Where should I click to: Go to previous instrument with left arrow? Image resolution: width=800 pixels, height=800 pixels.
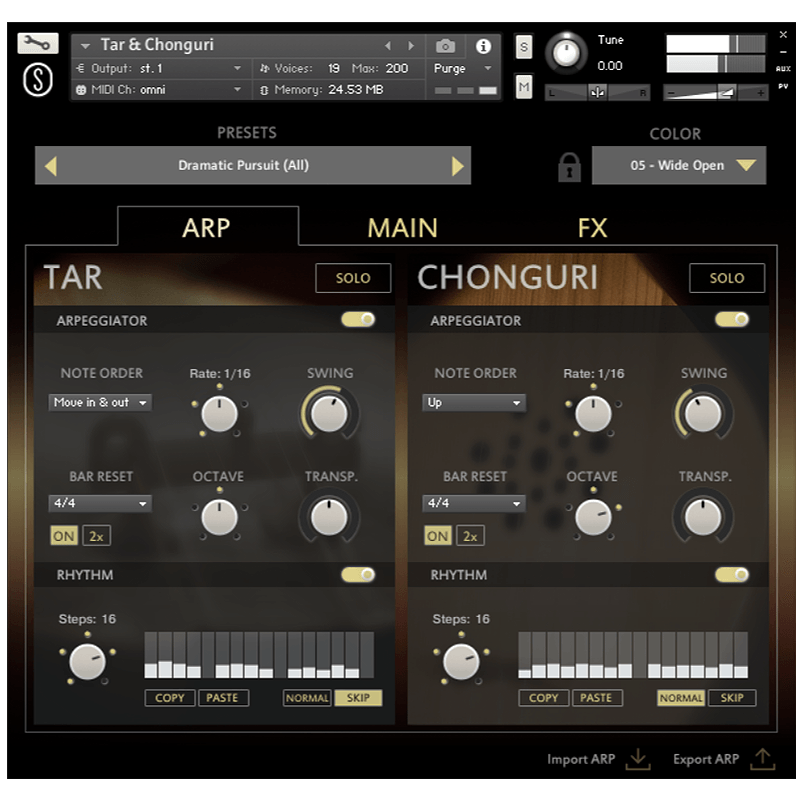(388, 46)
